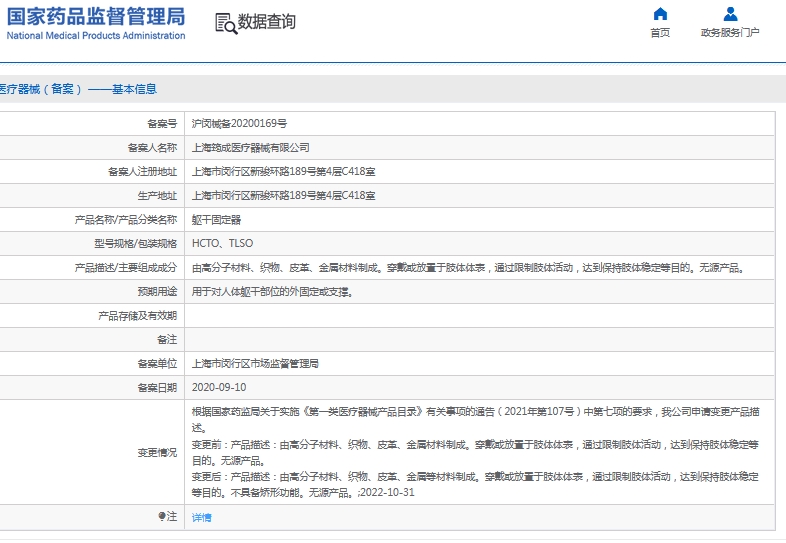Click the 预期用途 row label

157,292
